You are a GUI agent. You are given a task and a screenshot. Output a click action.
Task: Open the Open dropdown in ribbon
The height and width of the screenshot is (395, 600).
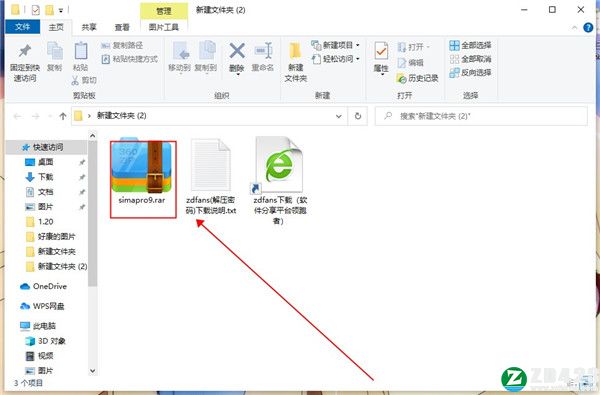(x=414, y=47)
